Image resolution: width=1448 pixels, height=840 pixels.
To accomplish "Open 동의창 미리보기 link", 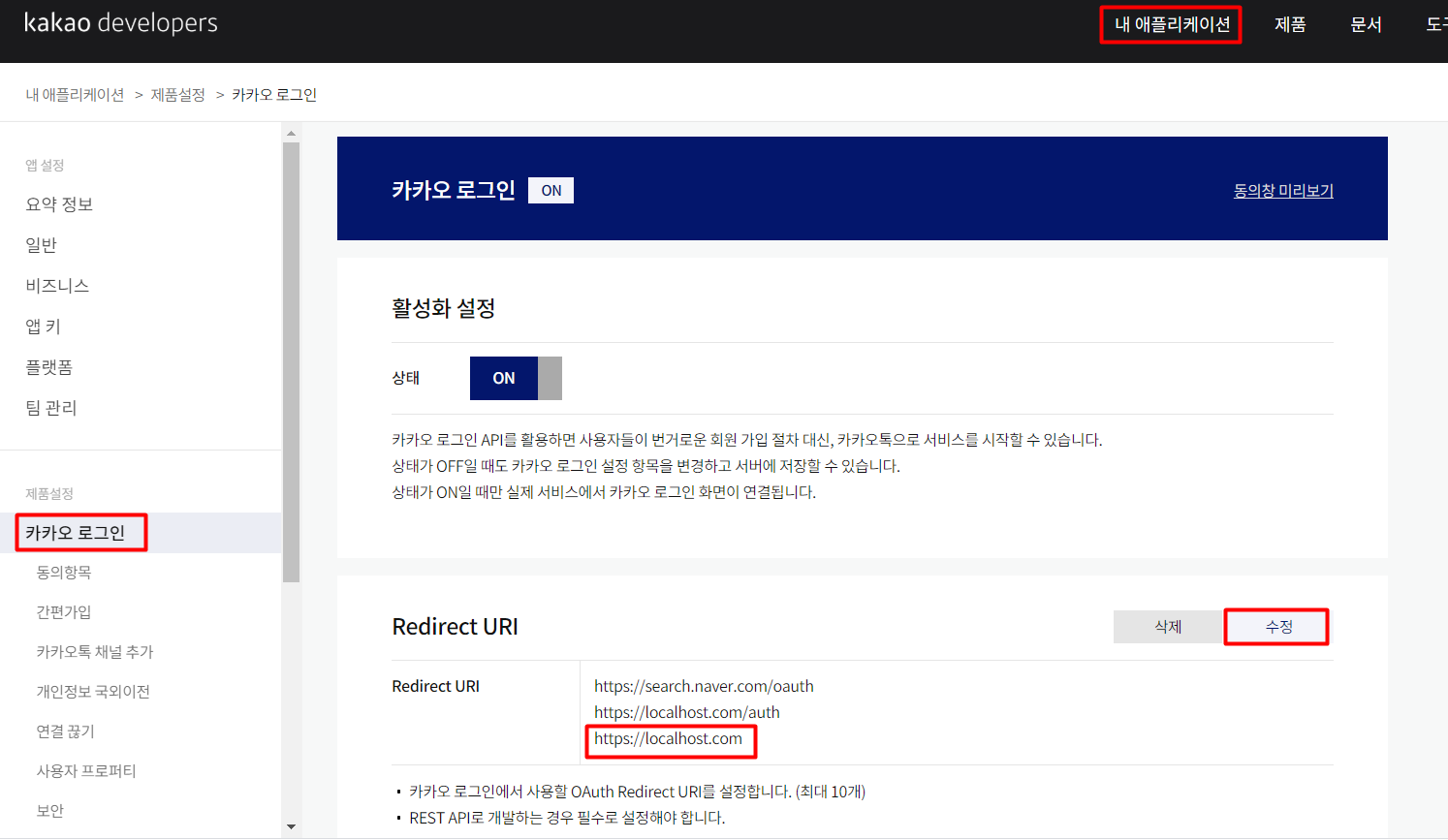I will [x=1283, y=191].
